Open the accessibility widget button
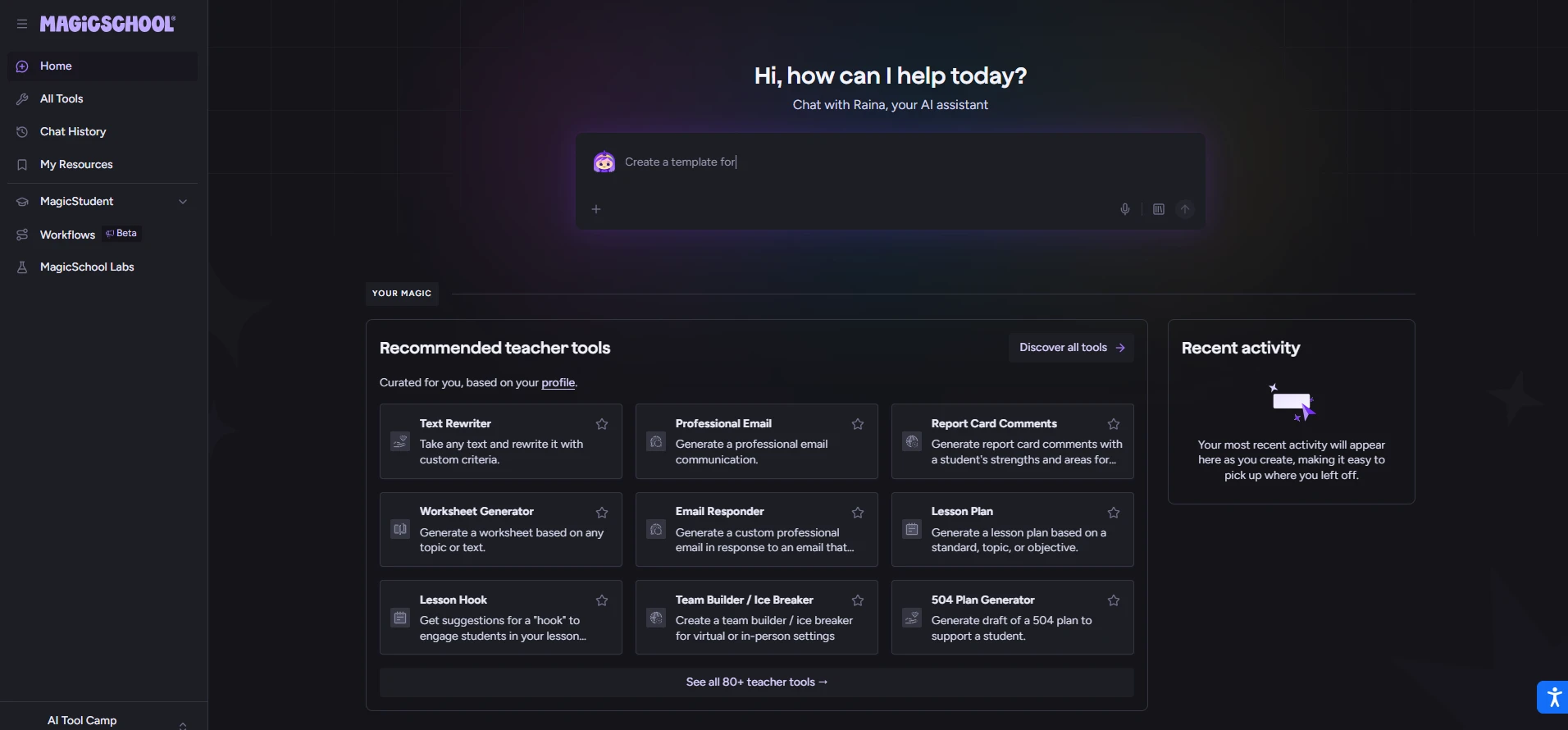The height and width of the screenshot is (730, 1568). coord(1552,697)
